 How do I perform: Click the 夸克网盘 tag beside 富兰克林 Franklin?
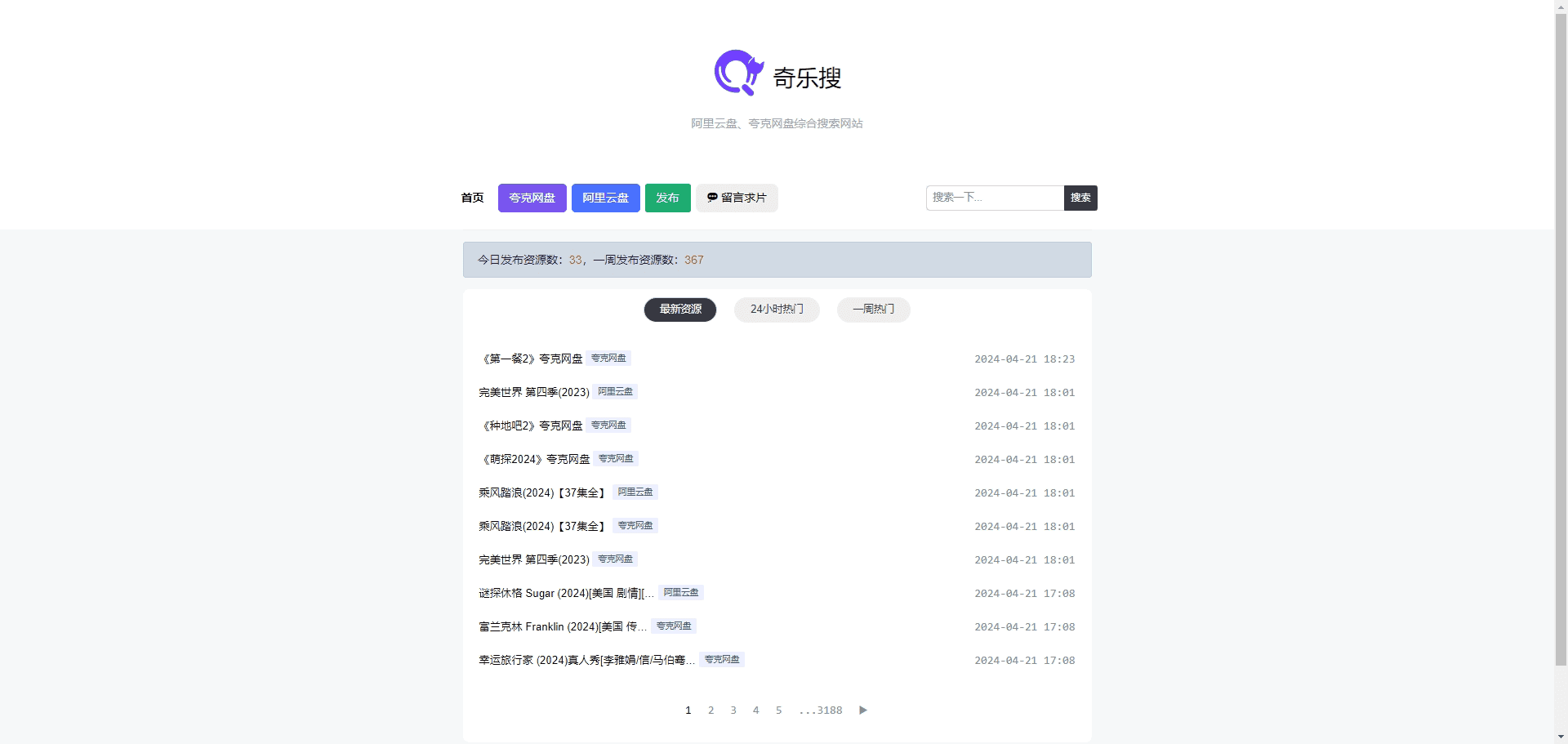pyautogui.click(x=674, y=626)
